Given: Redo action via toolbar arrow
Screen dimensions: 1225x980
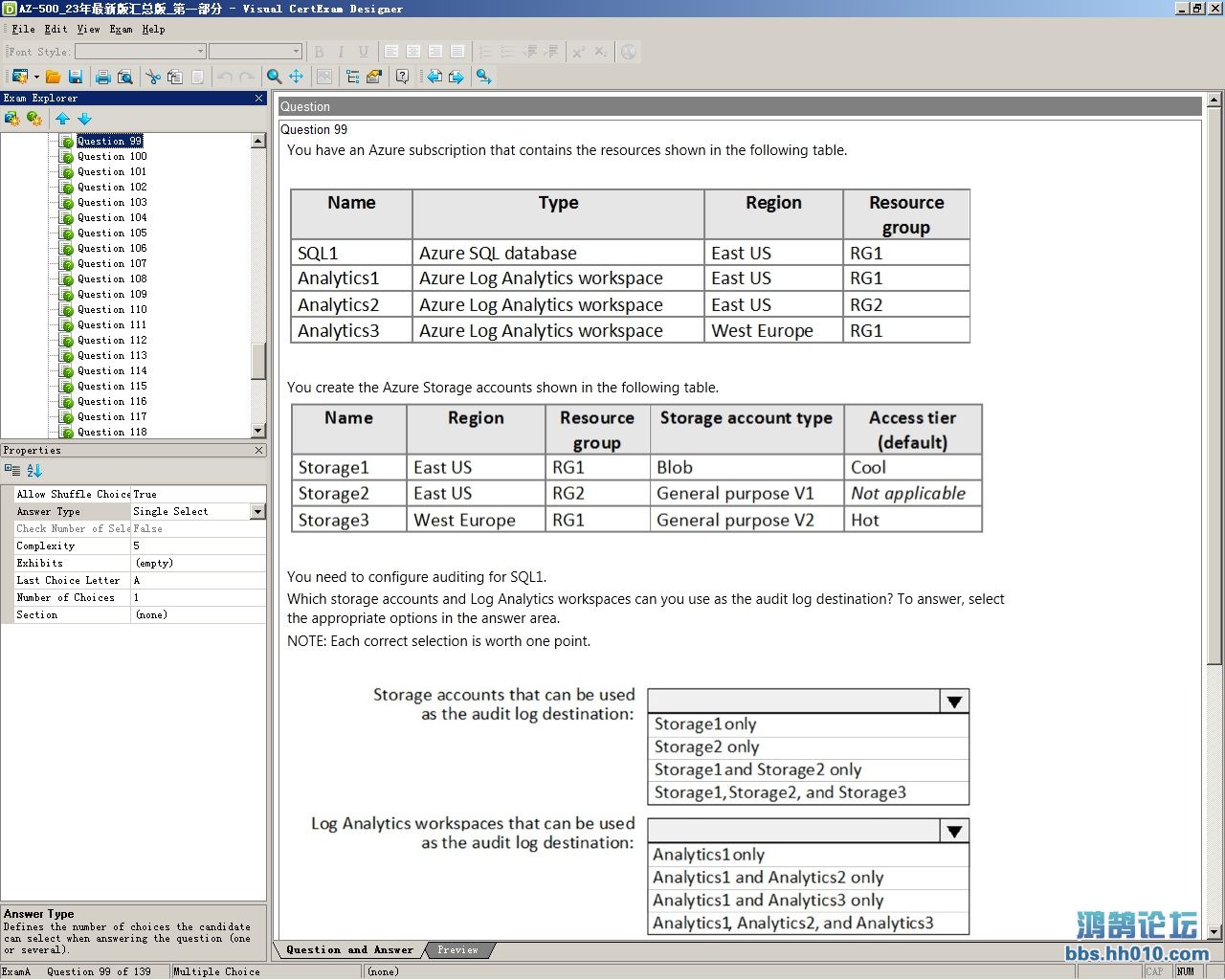Looking at the screenshot, I should [x=247, y=77].
